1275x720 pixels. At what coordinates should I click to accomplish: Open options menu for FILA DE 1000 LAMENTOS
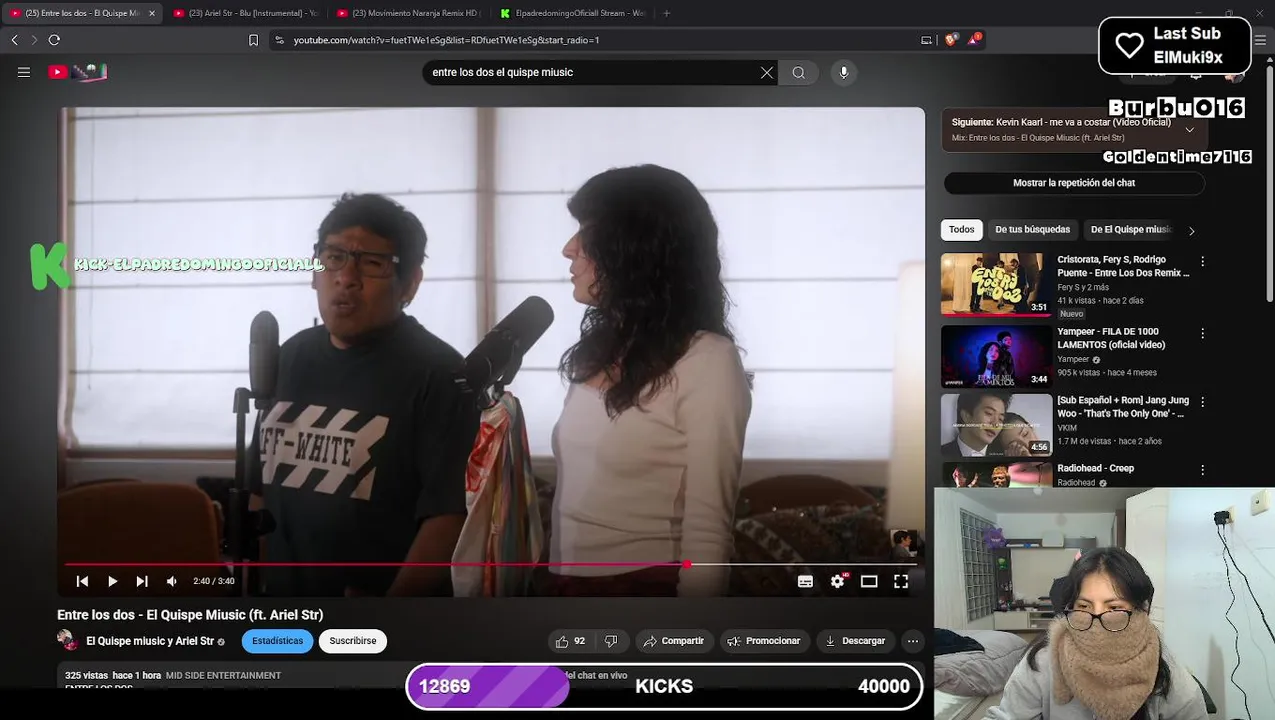pyautogui.click(x=1202, y=333)
